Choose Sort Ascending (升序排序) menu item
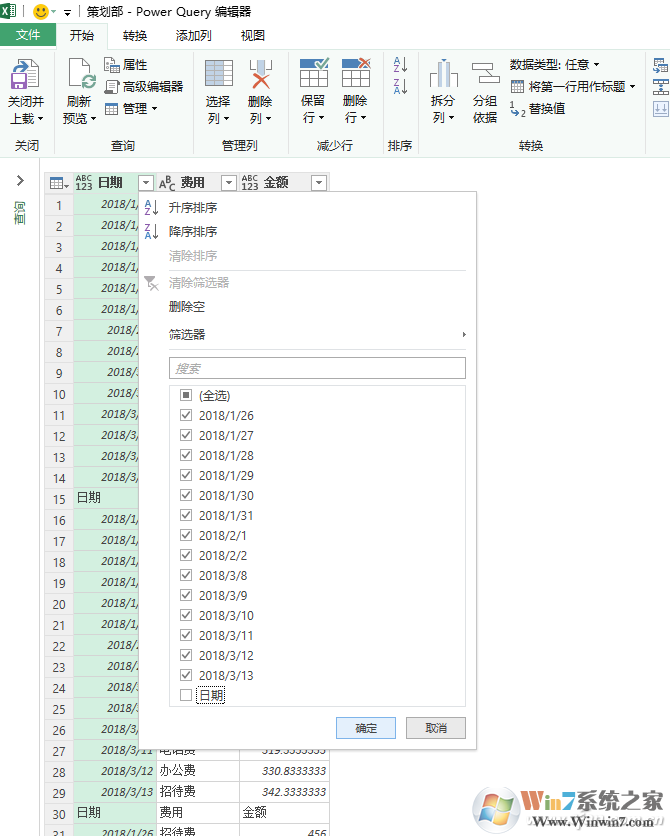670x836 pixels. tap(193, 207)
